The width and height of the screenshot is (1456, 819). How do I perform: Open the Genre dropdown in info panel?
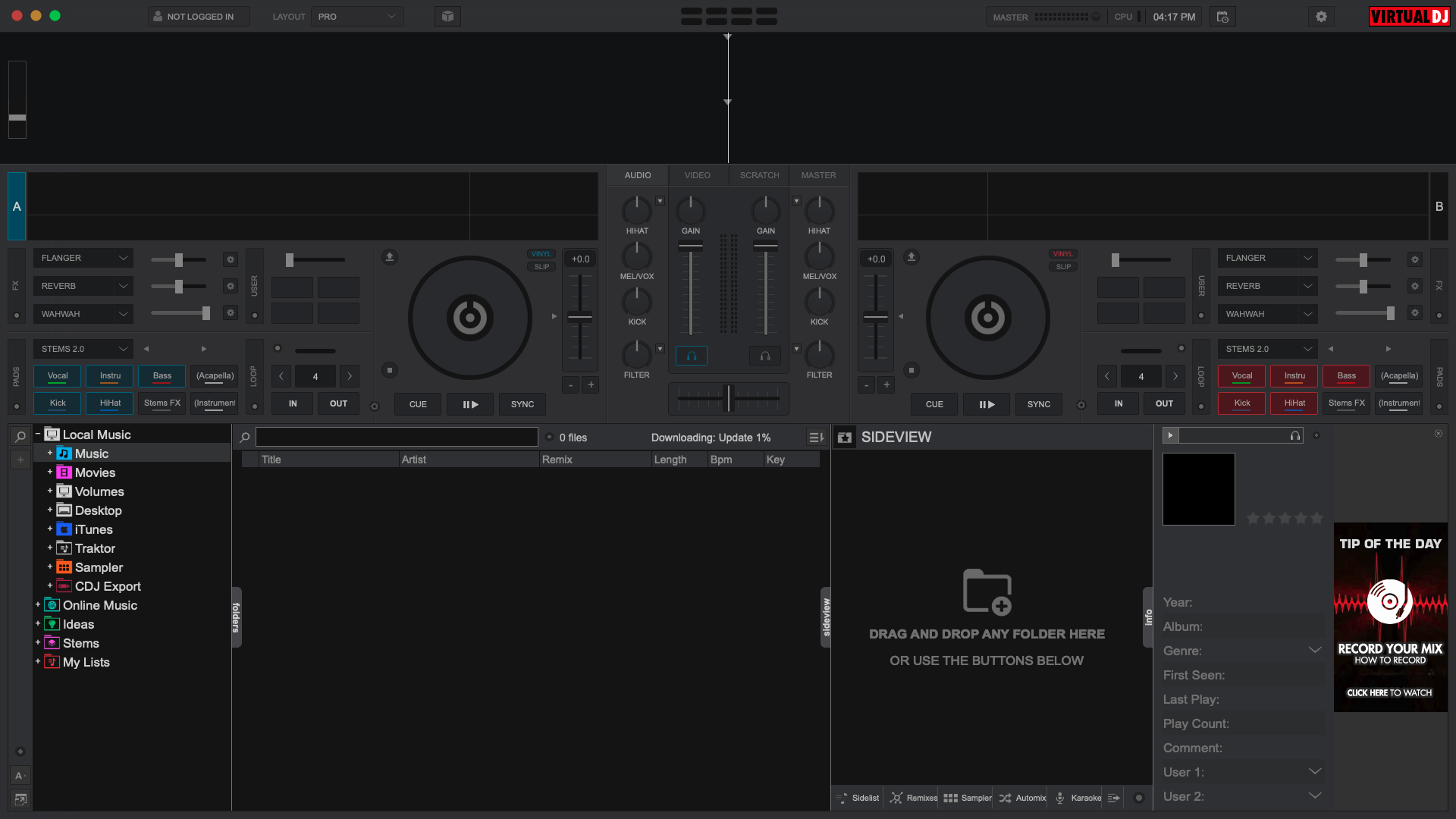[1315, 651]
